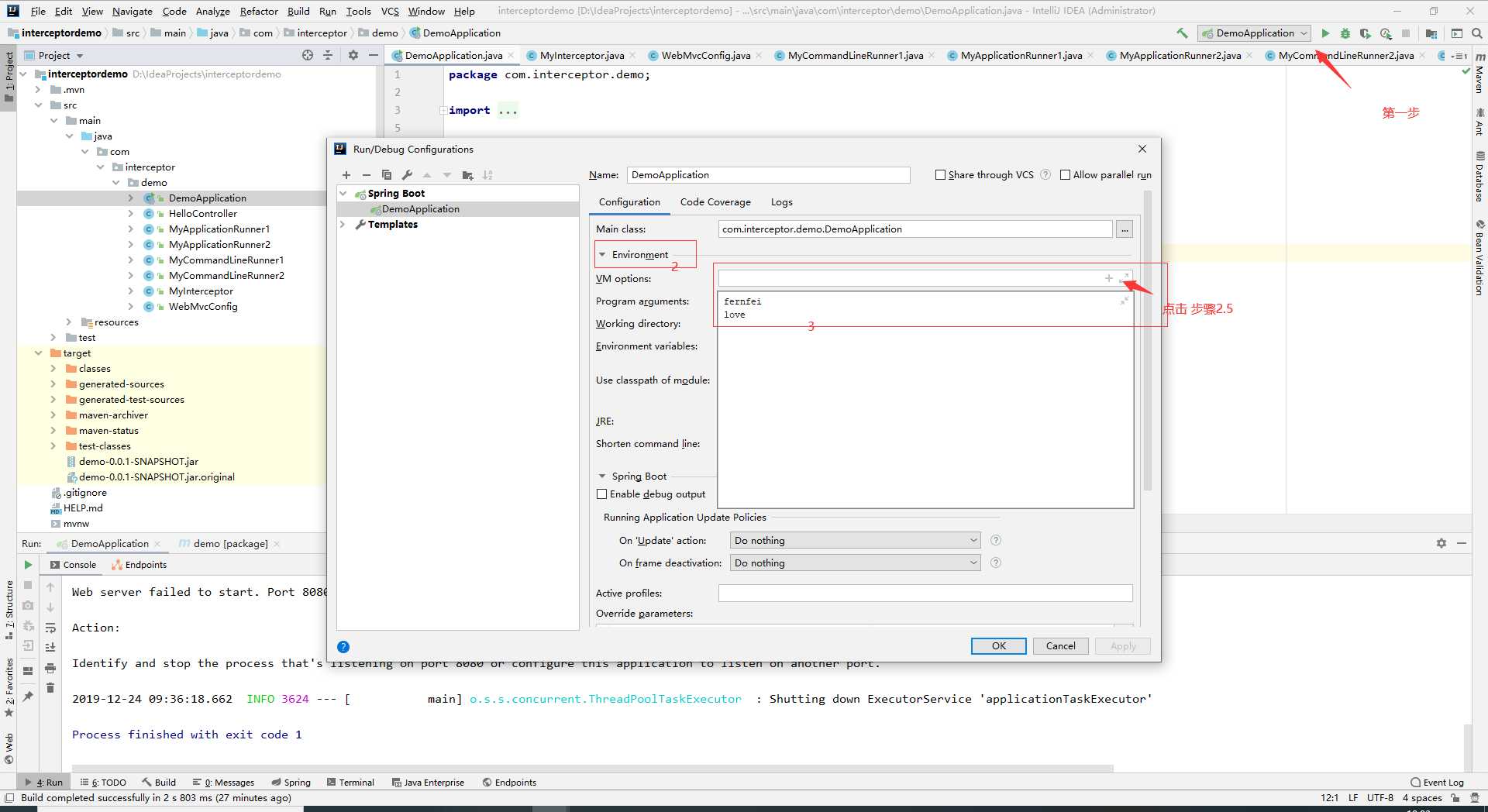The width and height of the screenshot is (1488, 812).
Task: Open Project panel settings gear
Action: point(353,55)
